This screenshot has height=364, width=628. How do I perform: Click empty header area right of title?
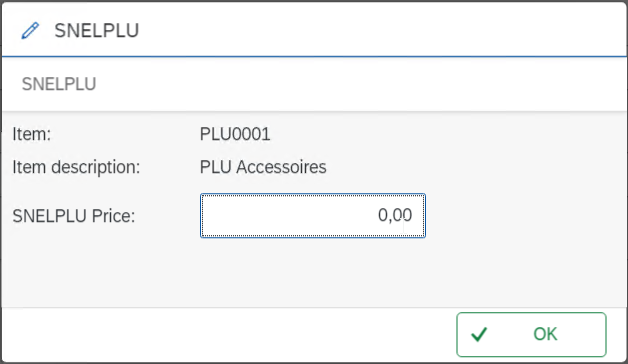coord(380,30)
